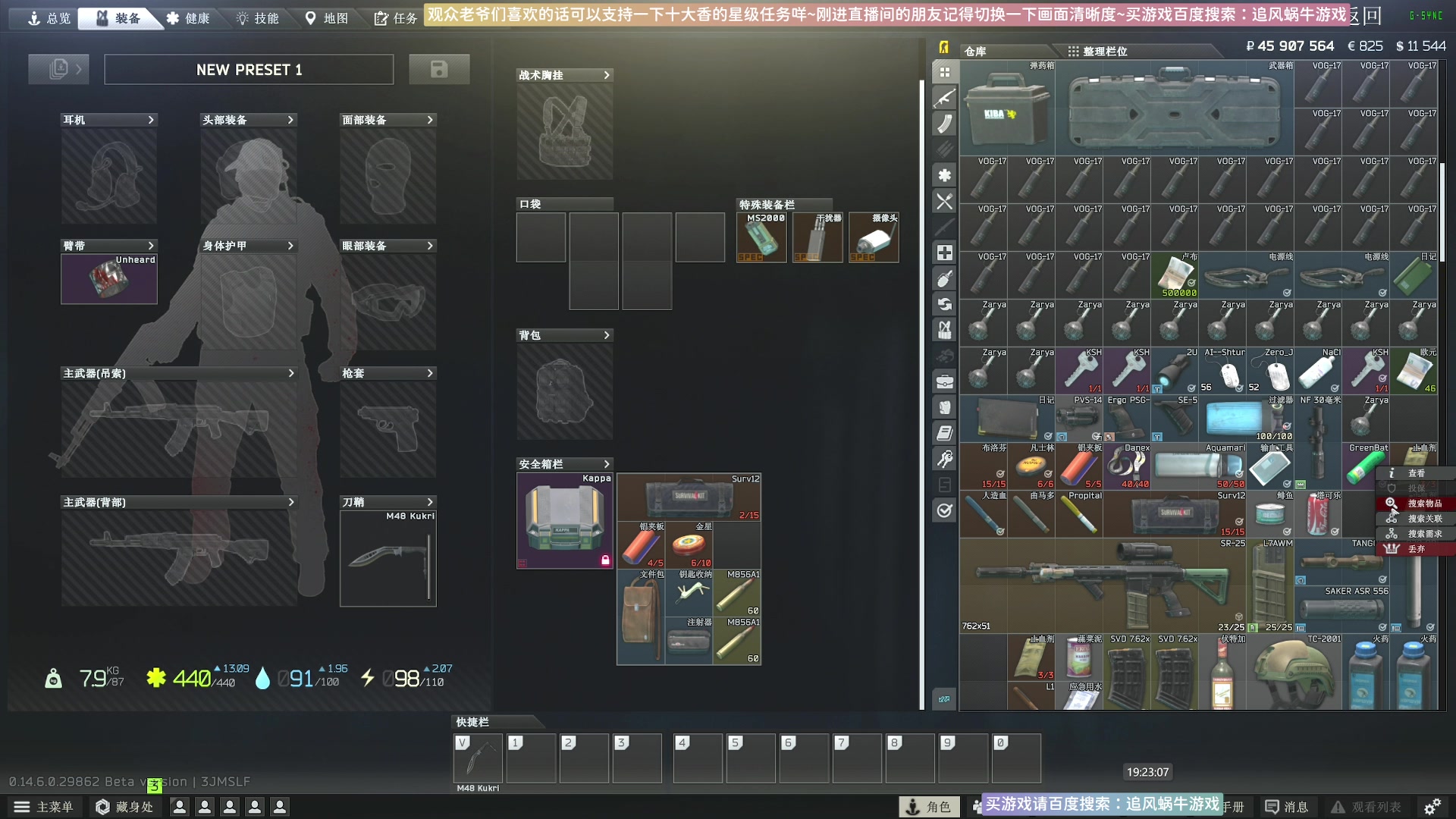Filter stash by book info-items icon
Image resolution: width=1456 pixels, height=819 pixels.
click(944, 433)
